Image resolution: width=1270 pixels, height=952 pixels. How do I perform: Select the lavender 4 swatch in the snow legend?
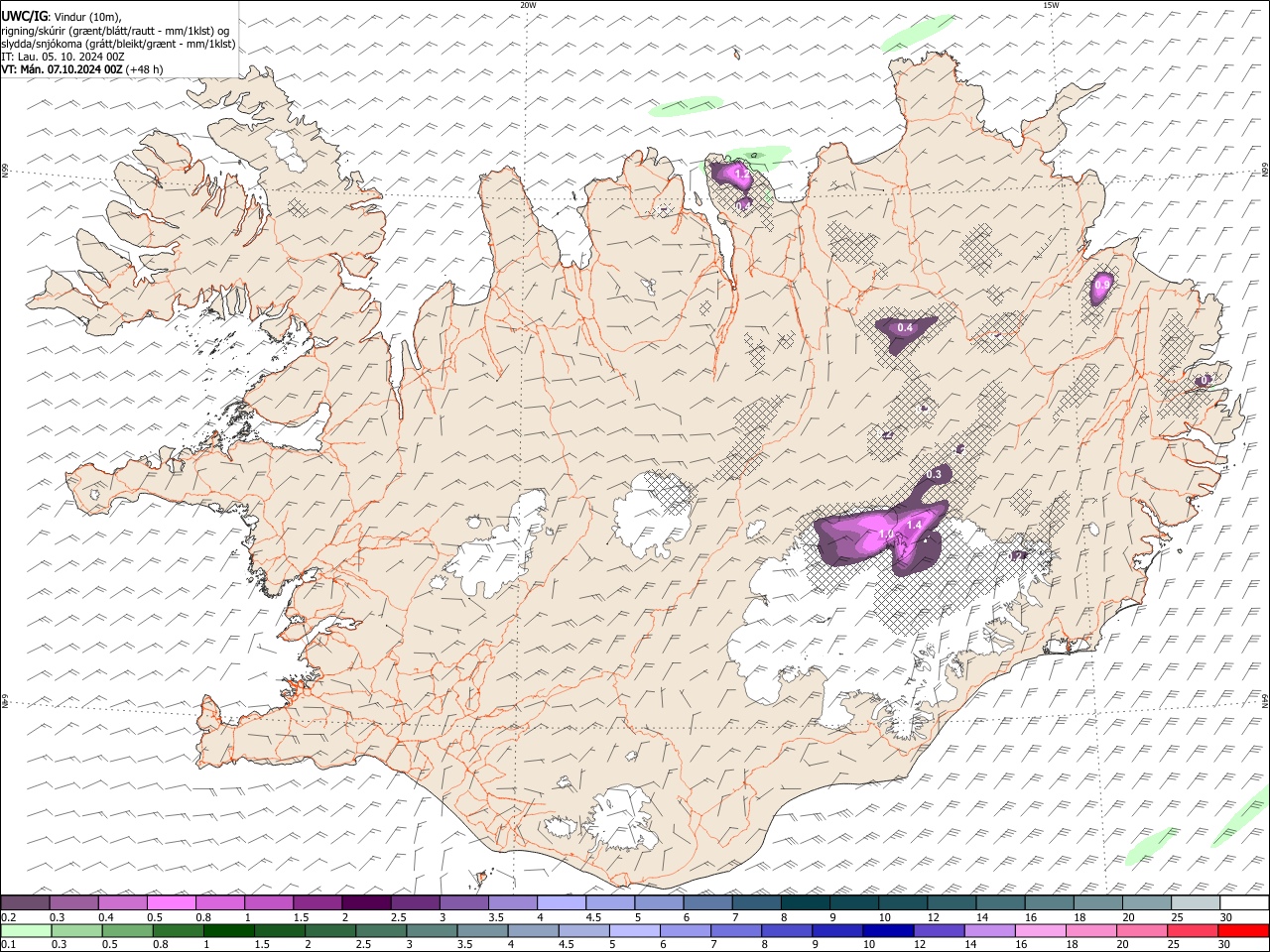pyautogui.click(x=562, y=902)
